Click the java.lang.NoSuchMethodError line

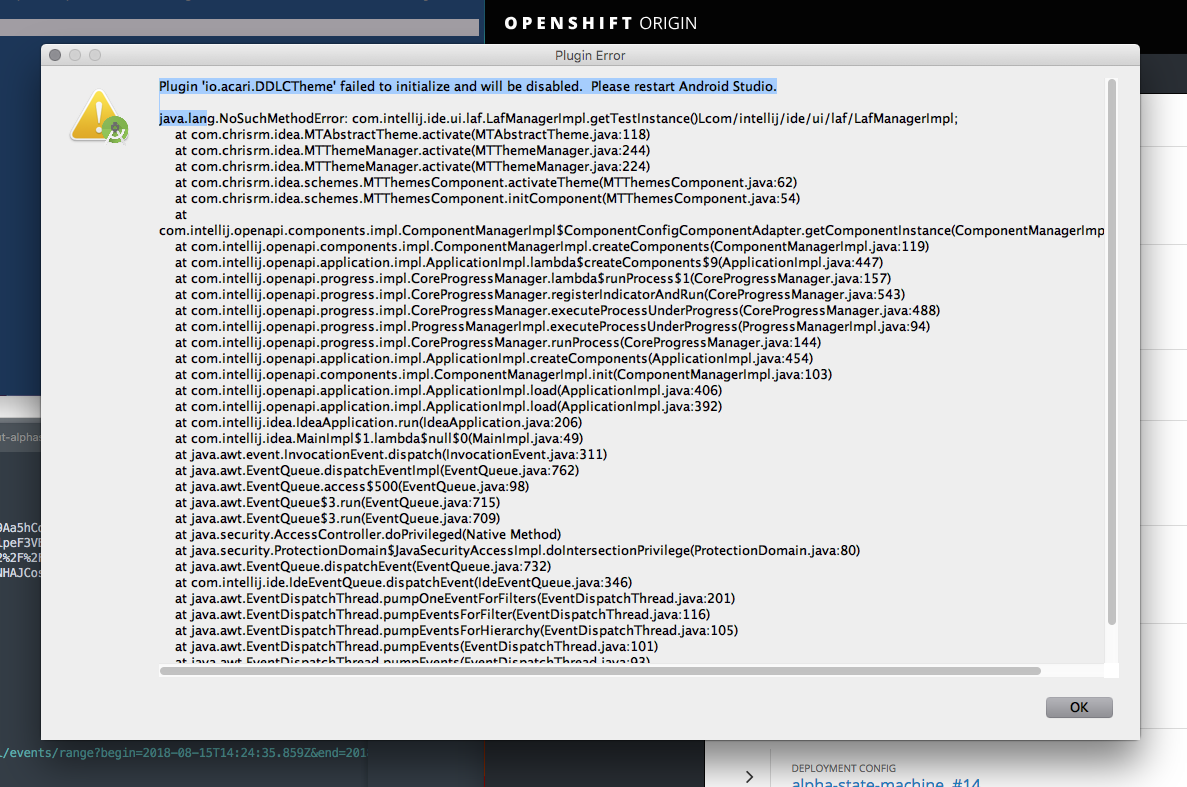[x=559, y=118]
